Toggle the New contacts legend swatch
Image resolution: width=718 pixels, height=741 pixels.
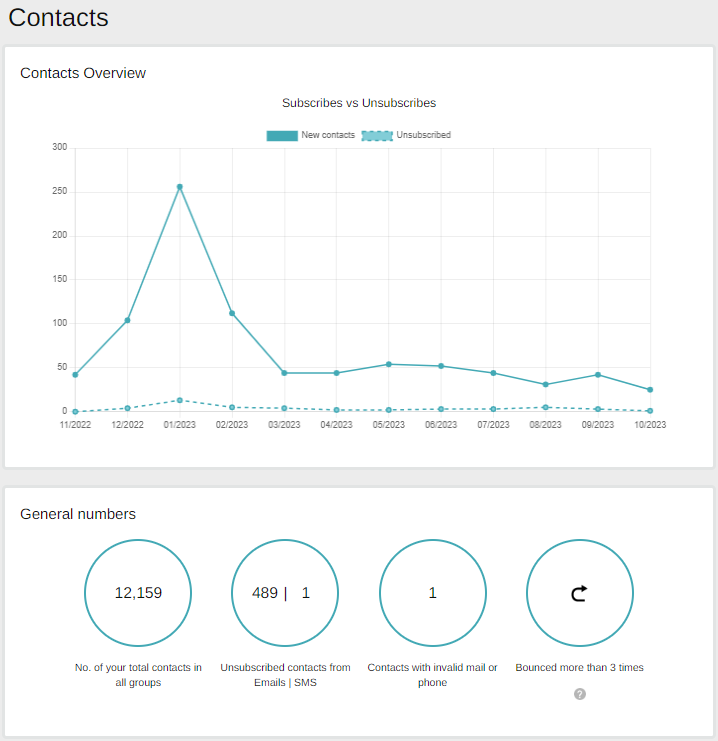click(282, 135)
